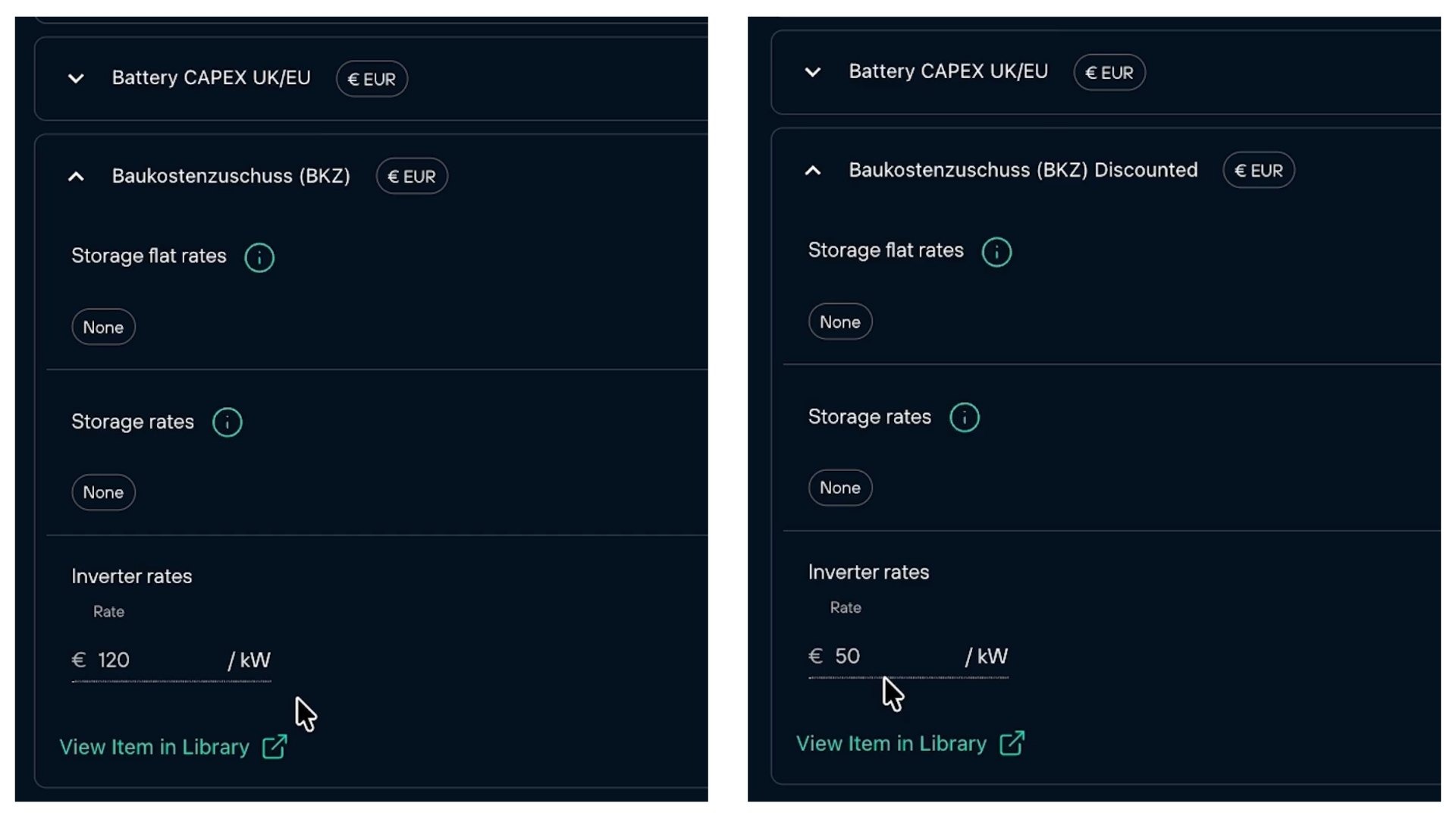Click info icon beside right Storage rates

(x=964, y=417)
